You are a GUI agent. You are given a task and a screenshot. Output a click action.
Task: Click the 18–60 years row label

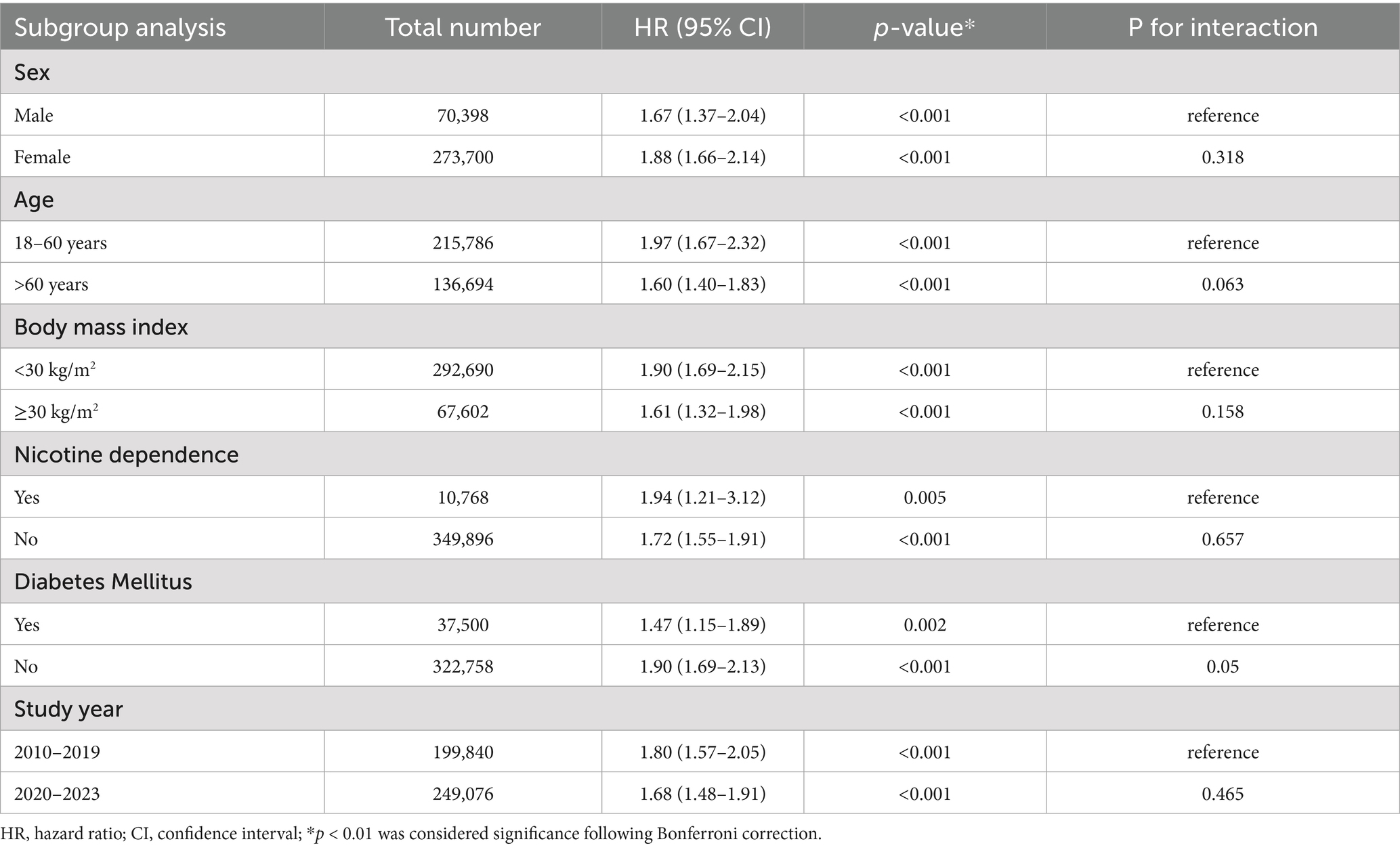(60, 242)
